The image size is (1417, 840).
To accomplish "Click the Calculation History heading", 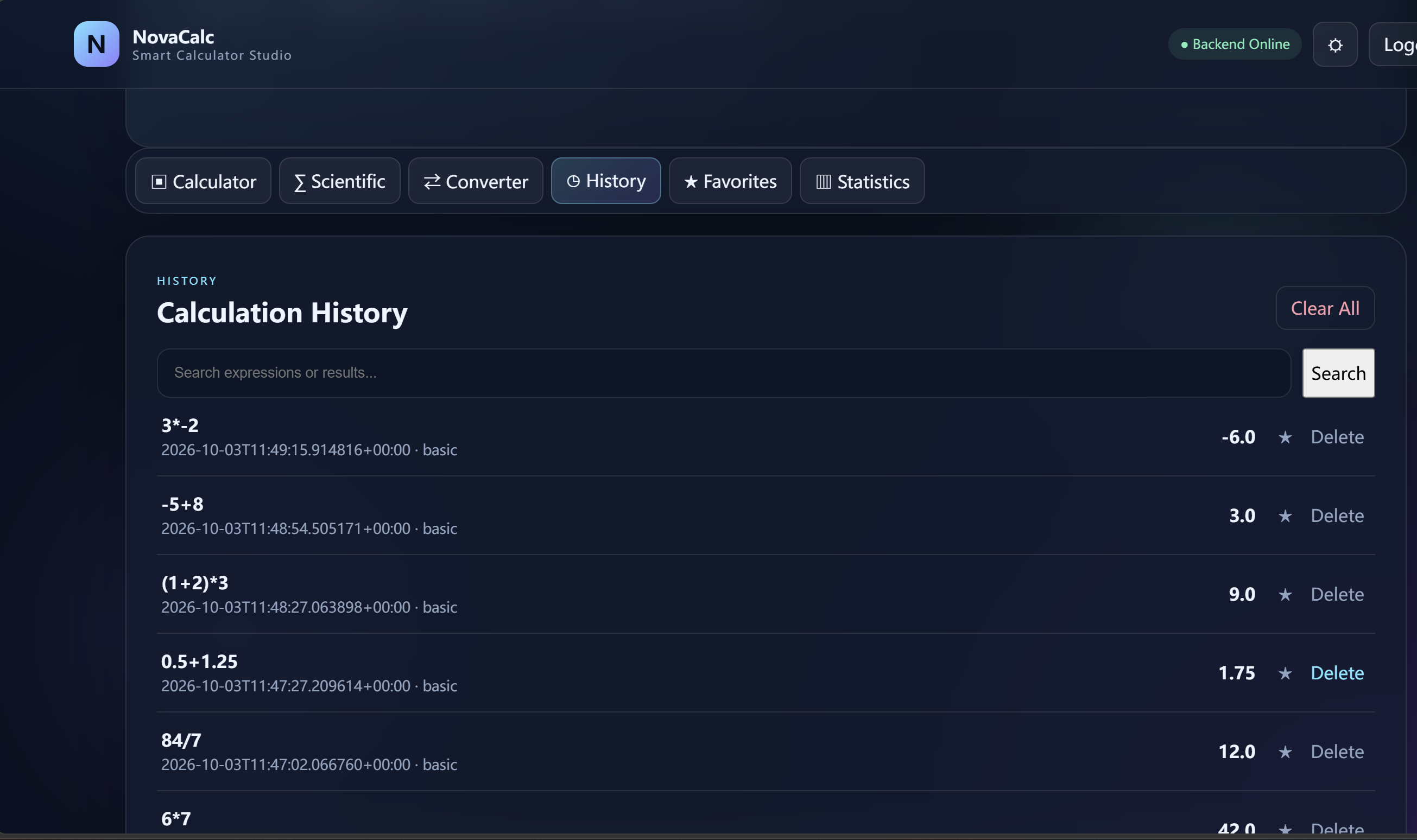I will click(282, 313).
